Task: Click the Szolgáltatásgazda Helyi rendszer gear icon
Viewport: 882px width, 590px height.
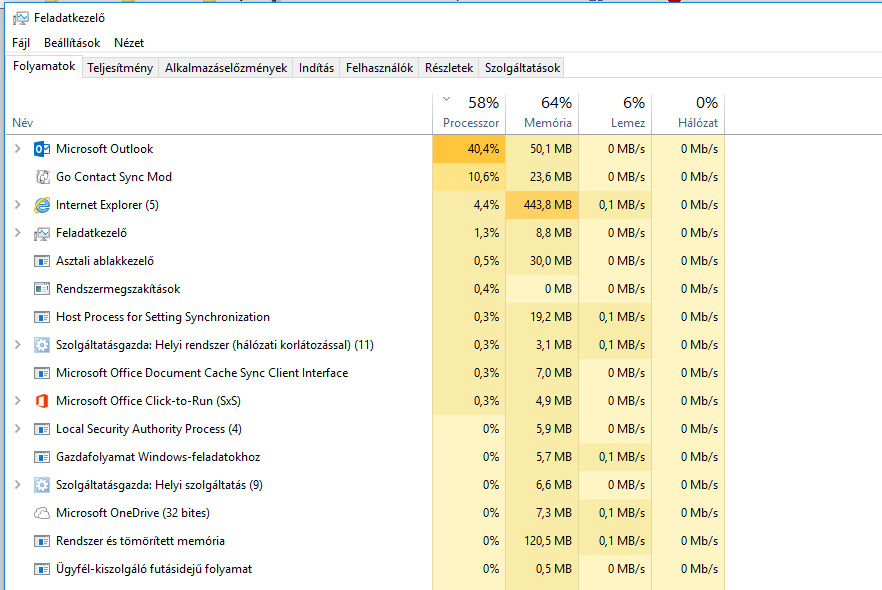Action: [42, 345]
